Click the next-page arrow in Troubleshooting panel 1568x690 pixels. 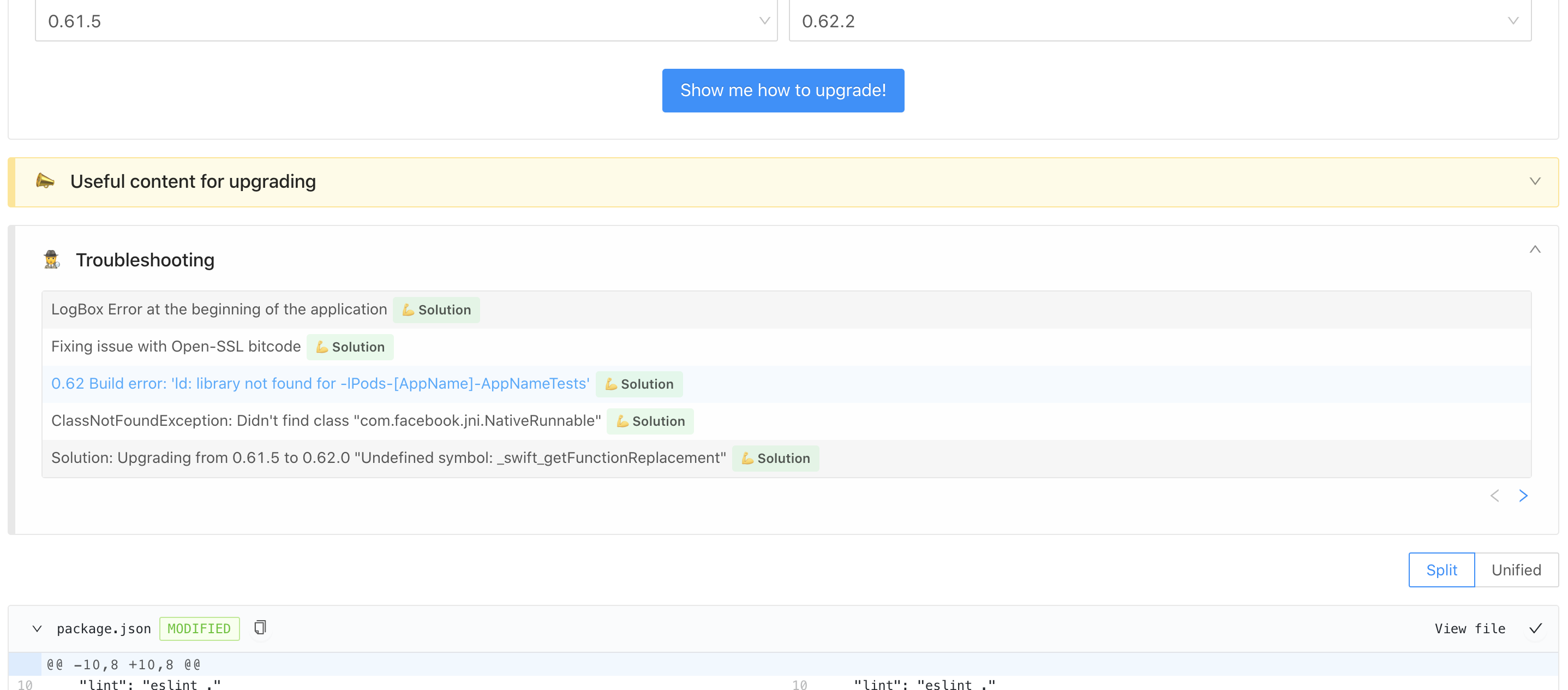[x=1524, y=495]
